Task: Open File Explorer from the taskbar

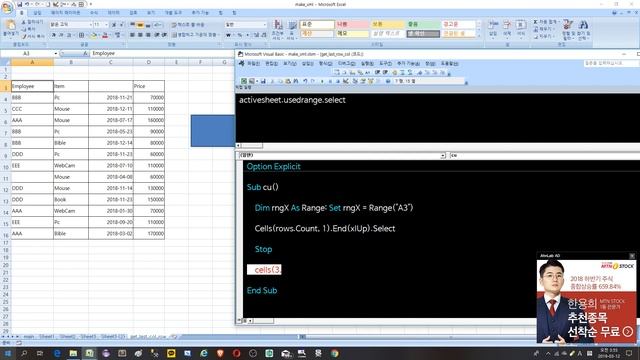Action: point(73,353)
